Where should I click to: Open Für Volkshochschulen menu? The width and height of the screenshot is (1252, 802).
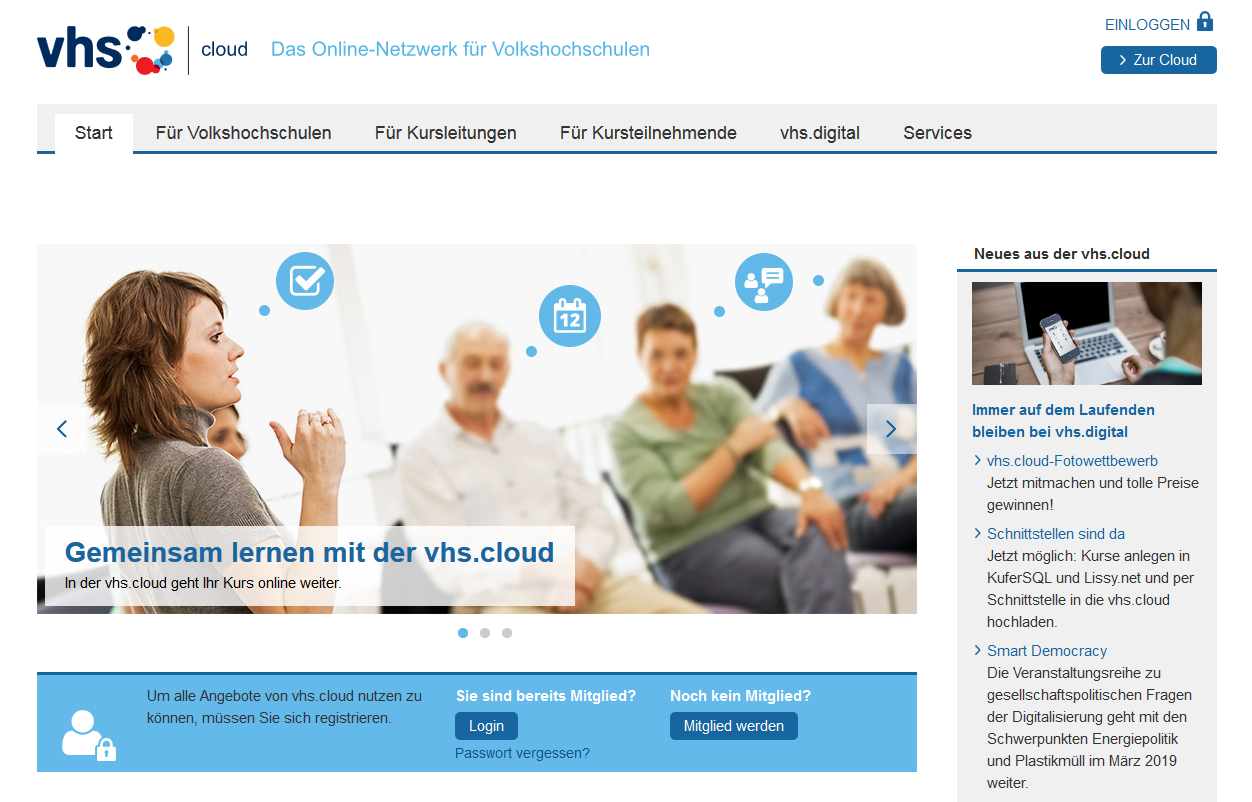(x=244, y=133)
